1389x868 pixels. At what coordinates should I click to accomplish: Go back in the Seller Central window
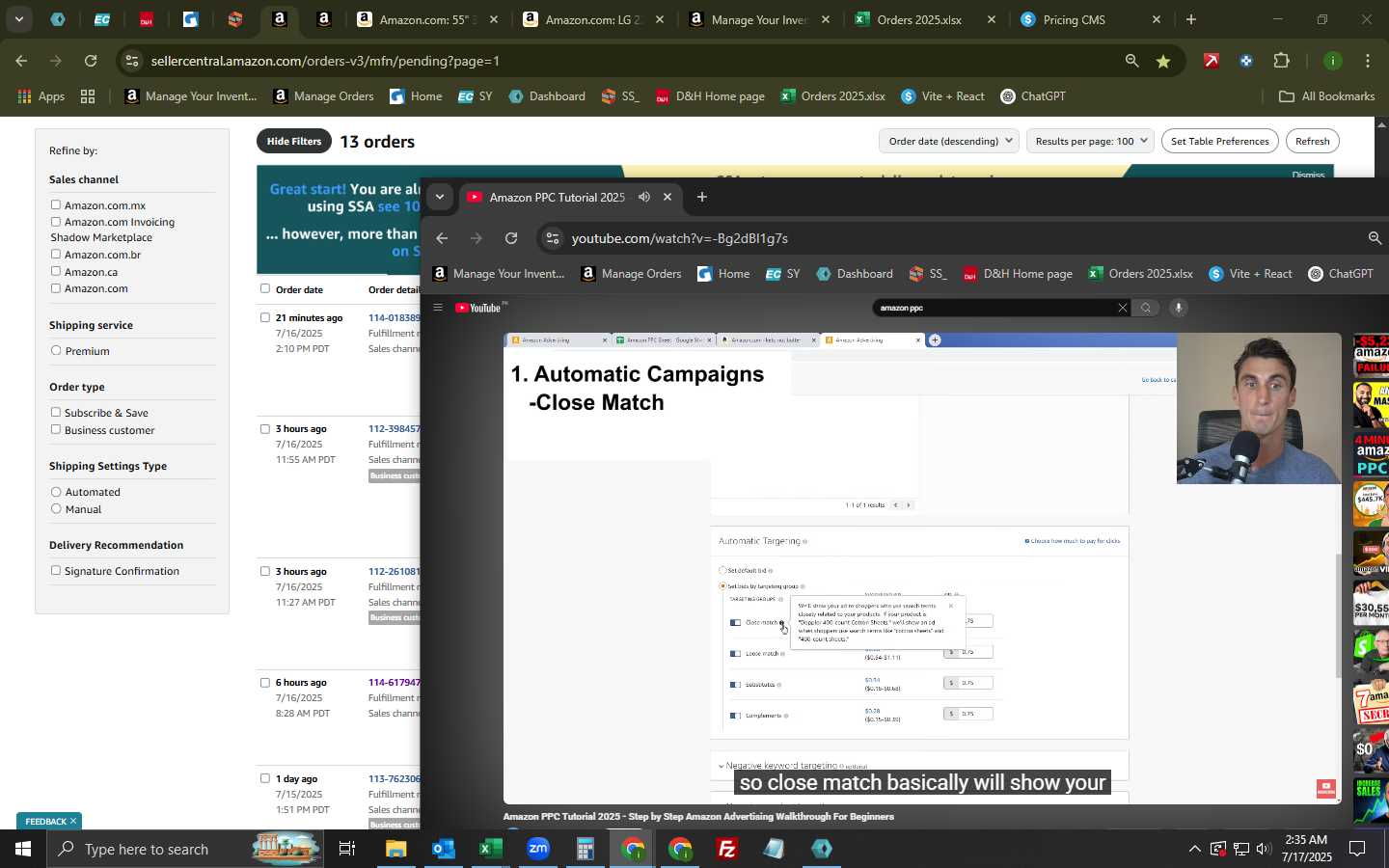point(21,61)
